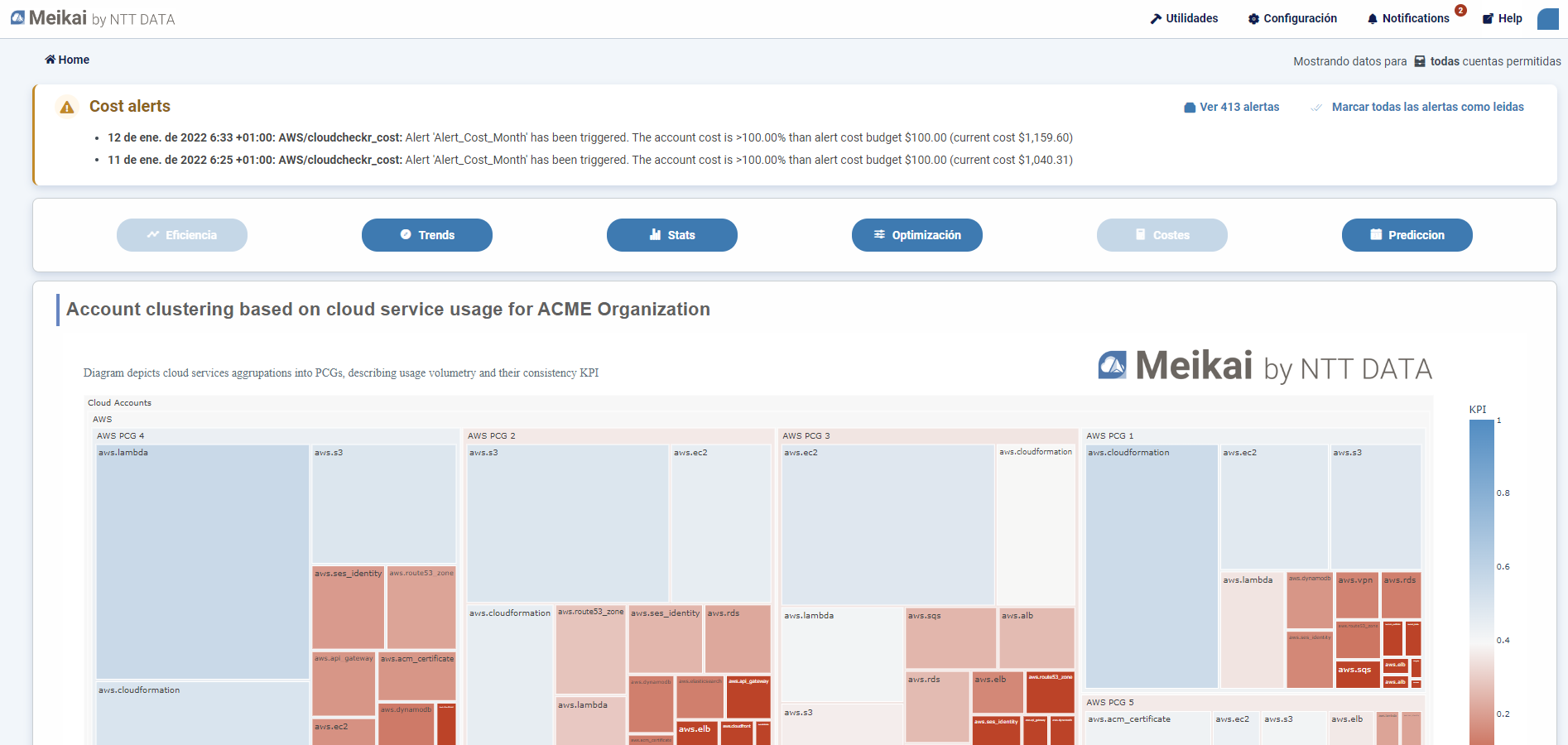
Task: Click aws.lambda tile in AWS PCG 4
Action: (x=203, y=562)
